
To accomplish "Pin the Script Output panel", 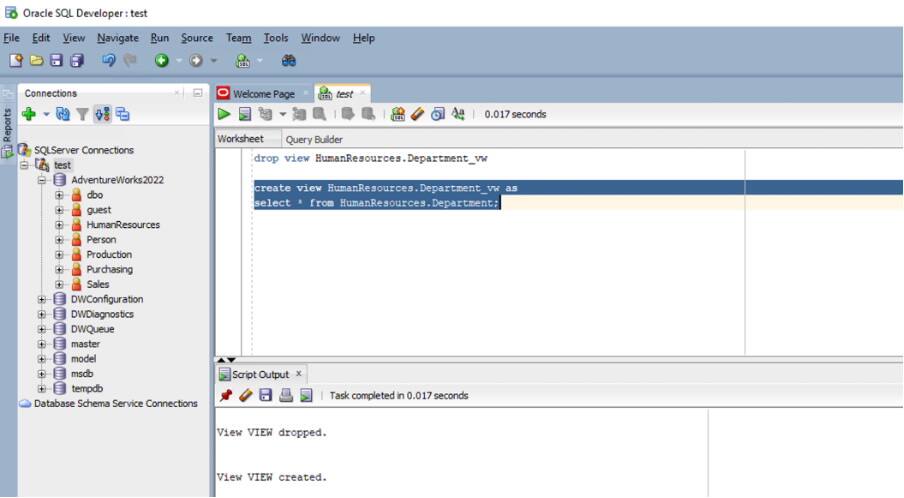I will point(225,395).
